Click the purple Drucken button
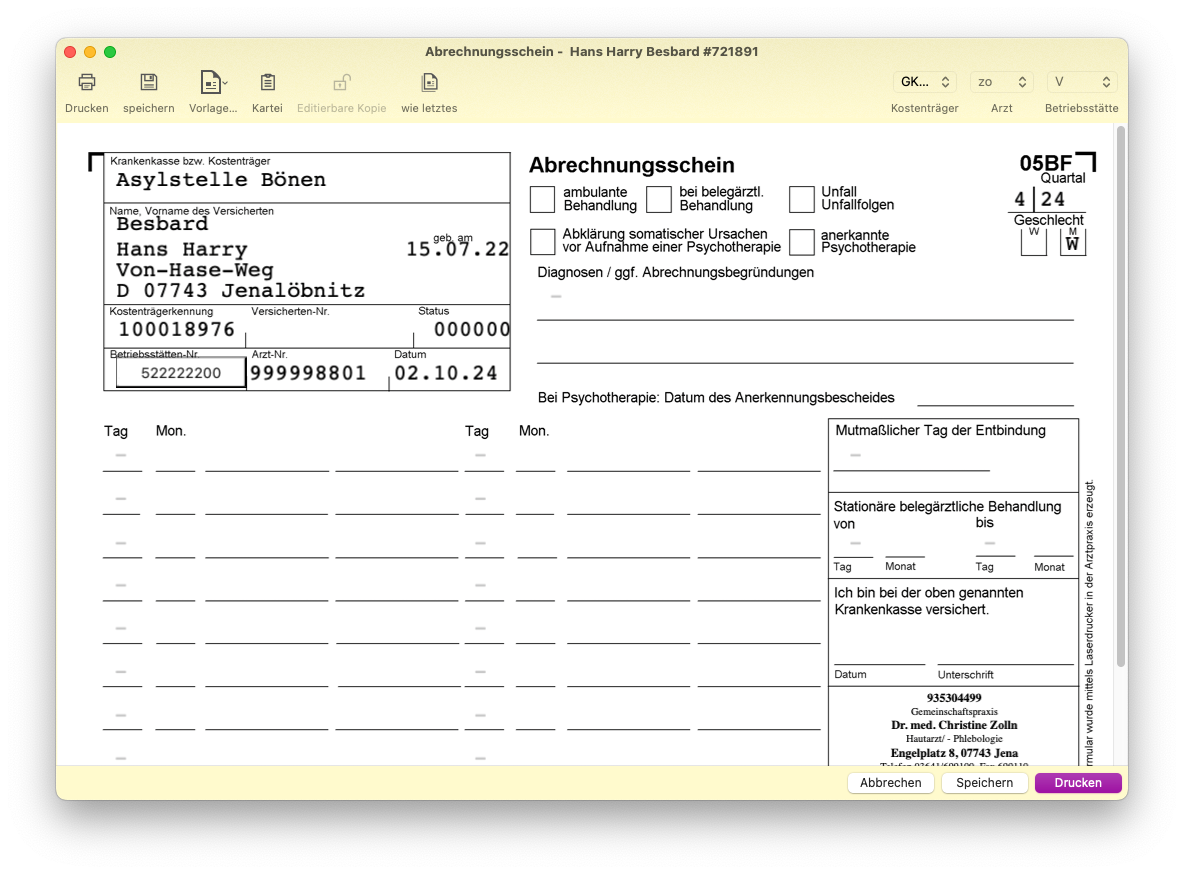The height and width of the screenshot is (874, 1184). click(1078, 783)
